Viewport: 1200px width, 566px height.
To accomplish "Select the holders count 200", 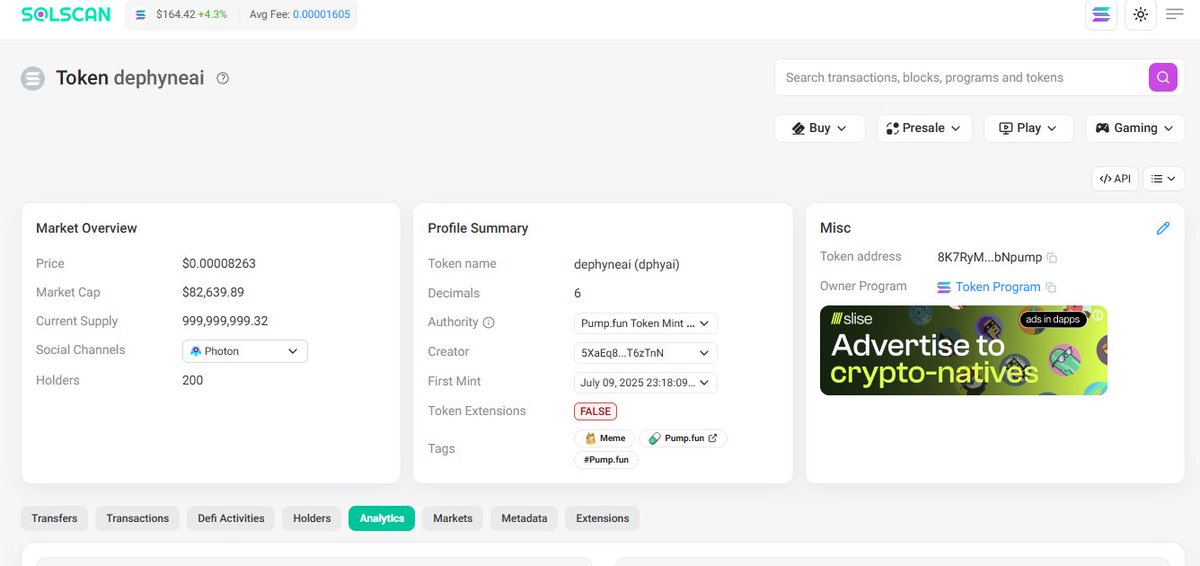I will coord(192,380).
